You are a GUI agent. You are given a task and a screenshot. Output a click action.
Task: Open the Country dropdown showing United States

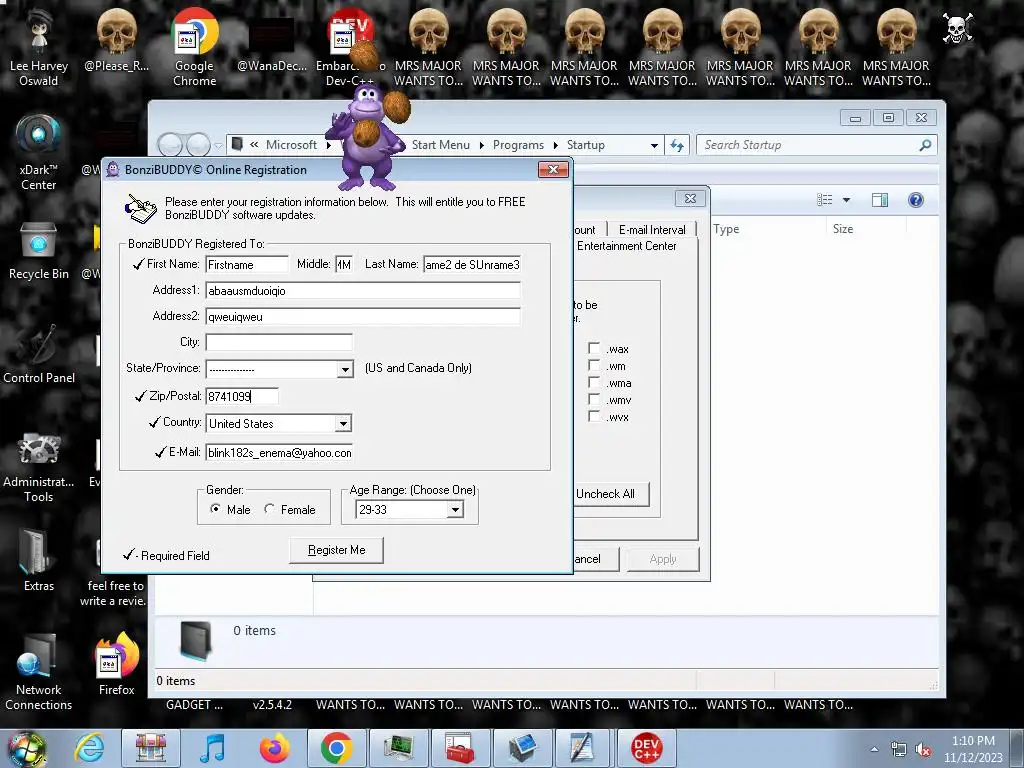pos(344,423)
